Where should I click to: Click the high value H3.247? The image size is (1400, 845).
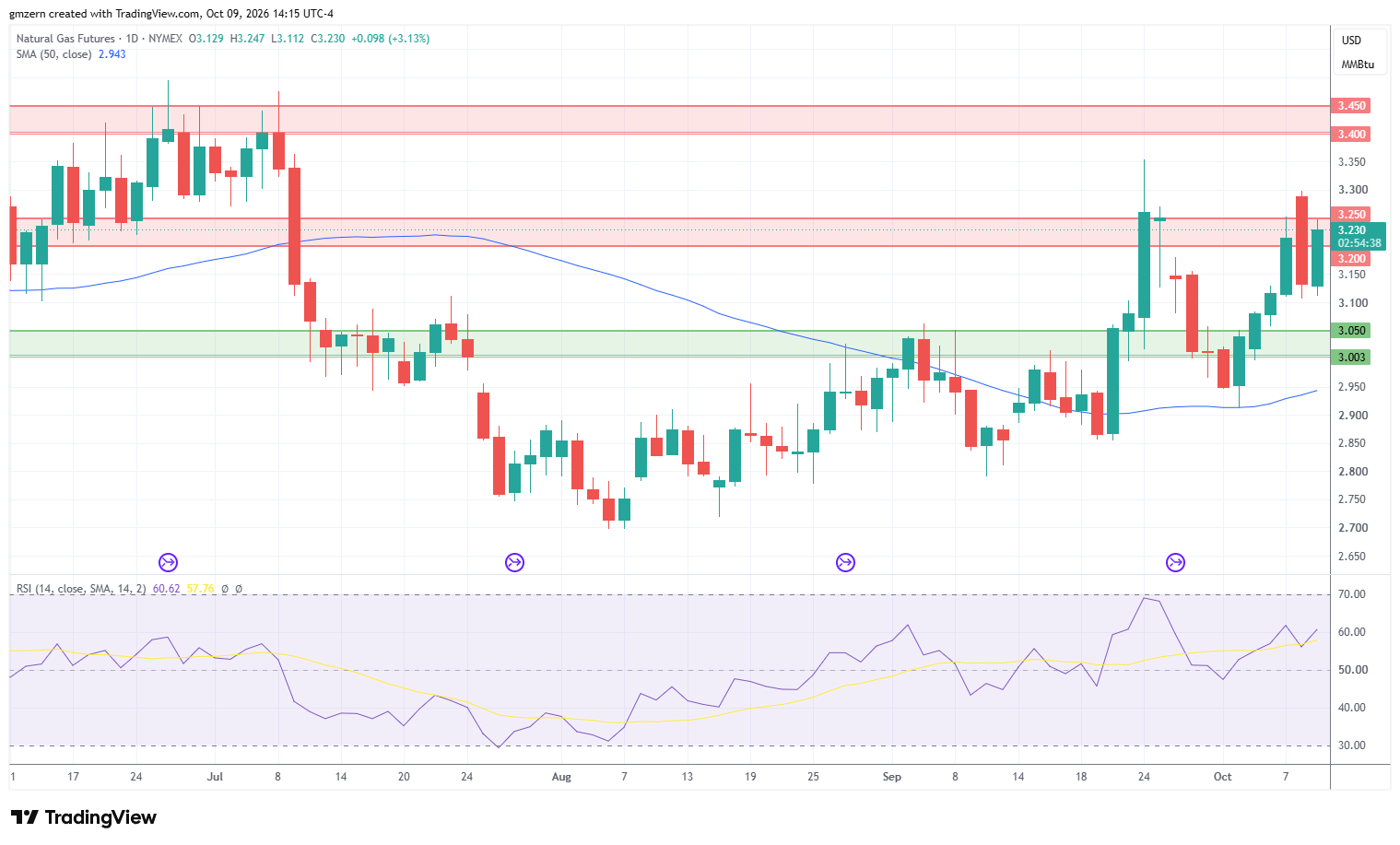(247, 39)
